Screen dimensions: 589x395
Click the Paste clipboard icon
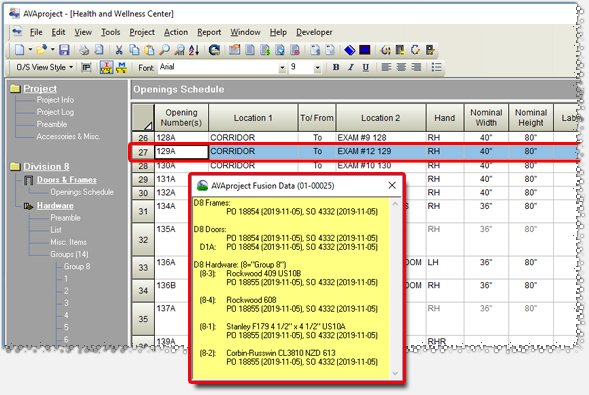(x=149, y=50)
